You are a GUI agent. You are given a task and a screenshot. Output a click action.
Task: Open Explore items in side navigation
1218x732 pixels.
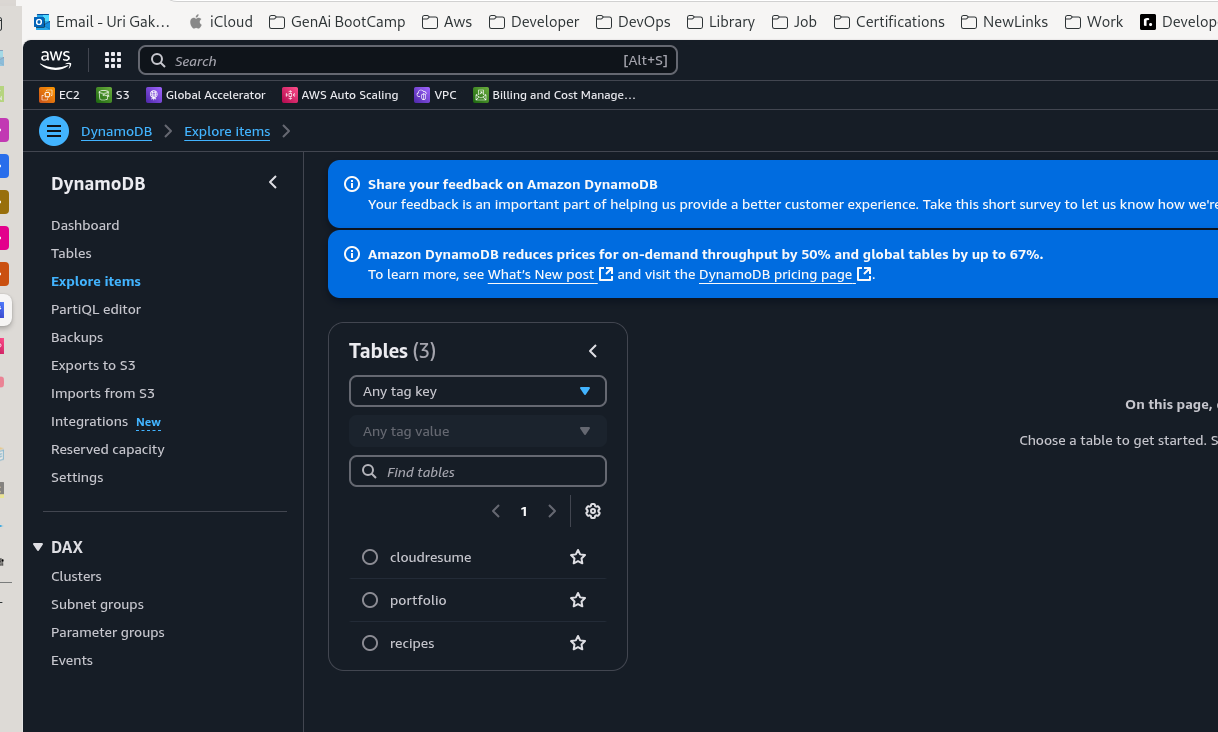click(x=96, y=281)
